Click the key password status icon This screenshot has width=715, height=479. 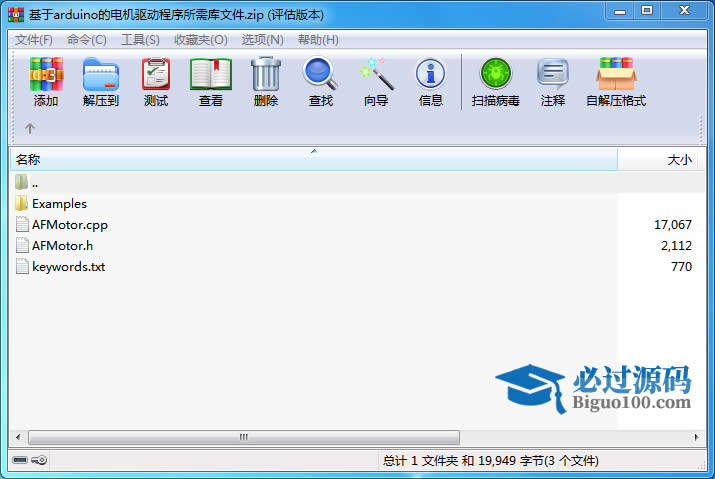click(x=39, y=460)
